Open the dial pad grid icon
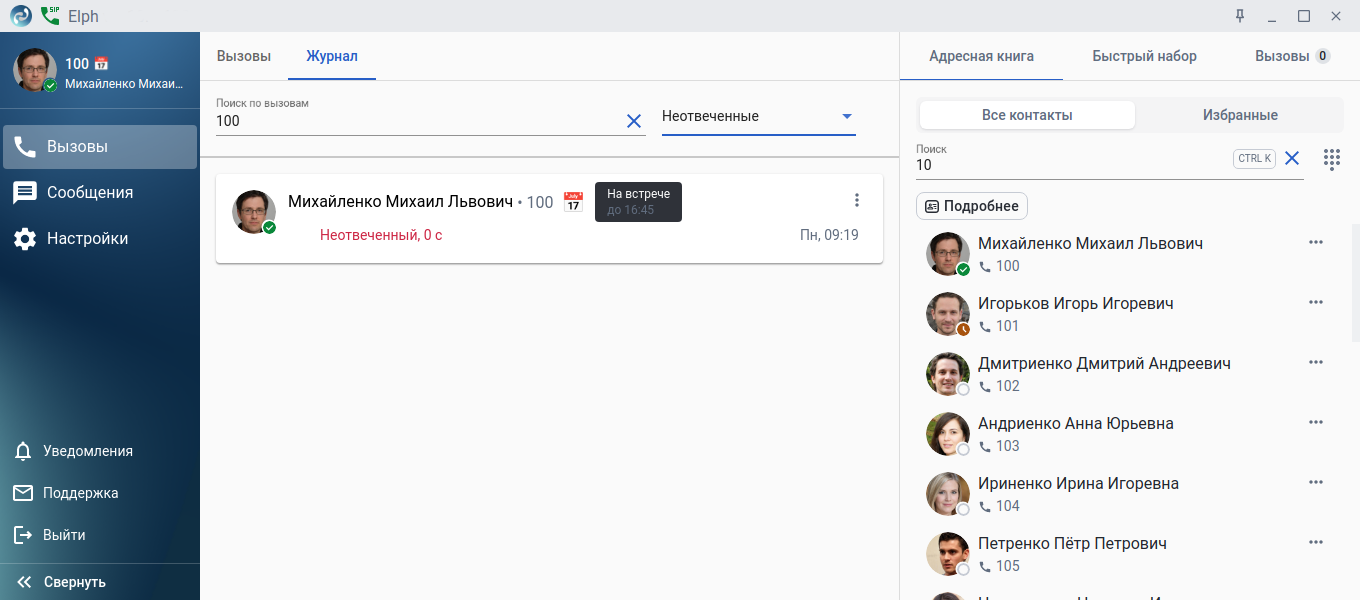Image resolution: width=1360 pixels, height=600 pixels. (x=1331, y=159)
